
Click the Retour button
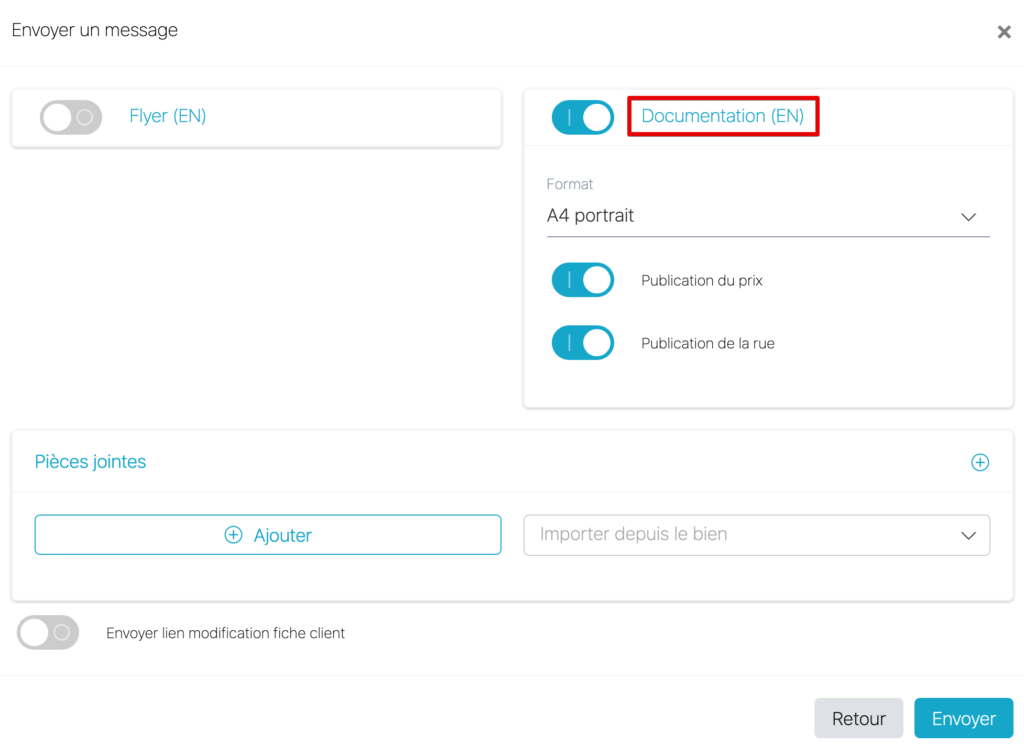pos(858,718)
